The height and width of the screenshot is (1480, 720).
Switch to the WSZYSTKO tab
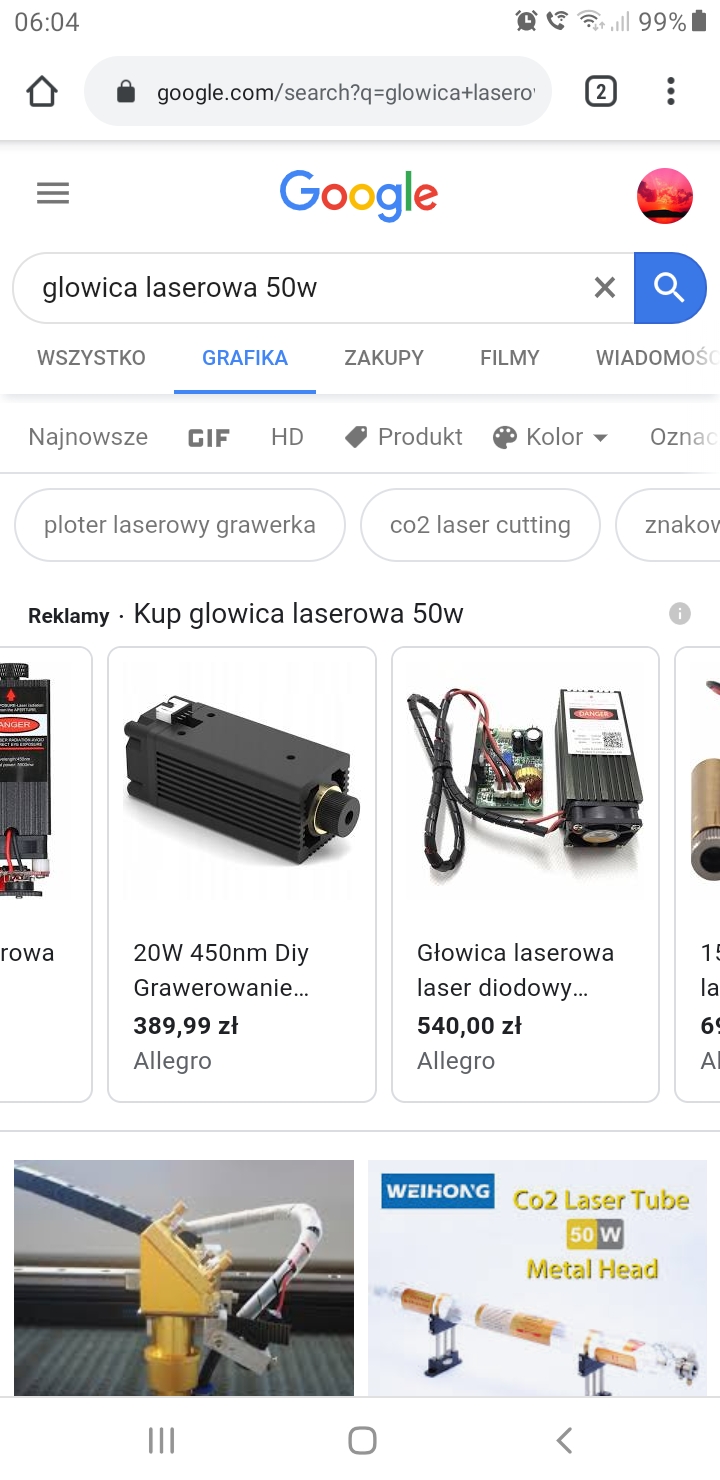91,357
